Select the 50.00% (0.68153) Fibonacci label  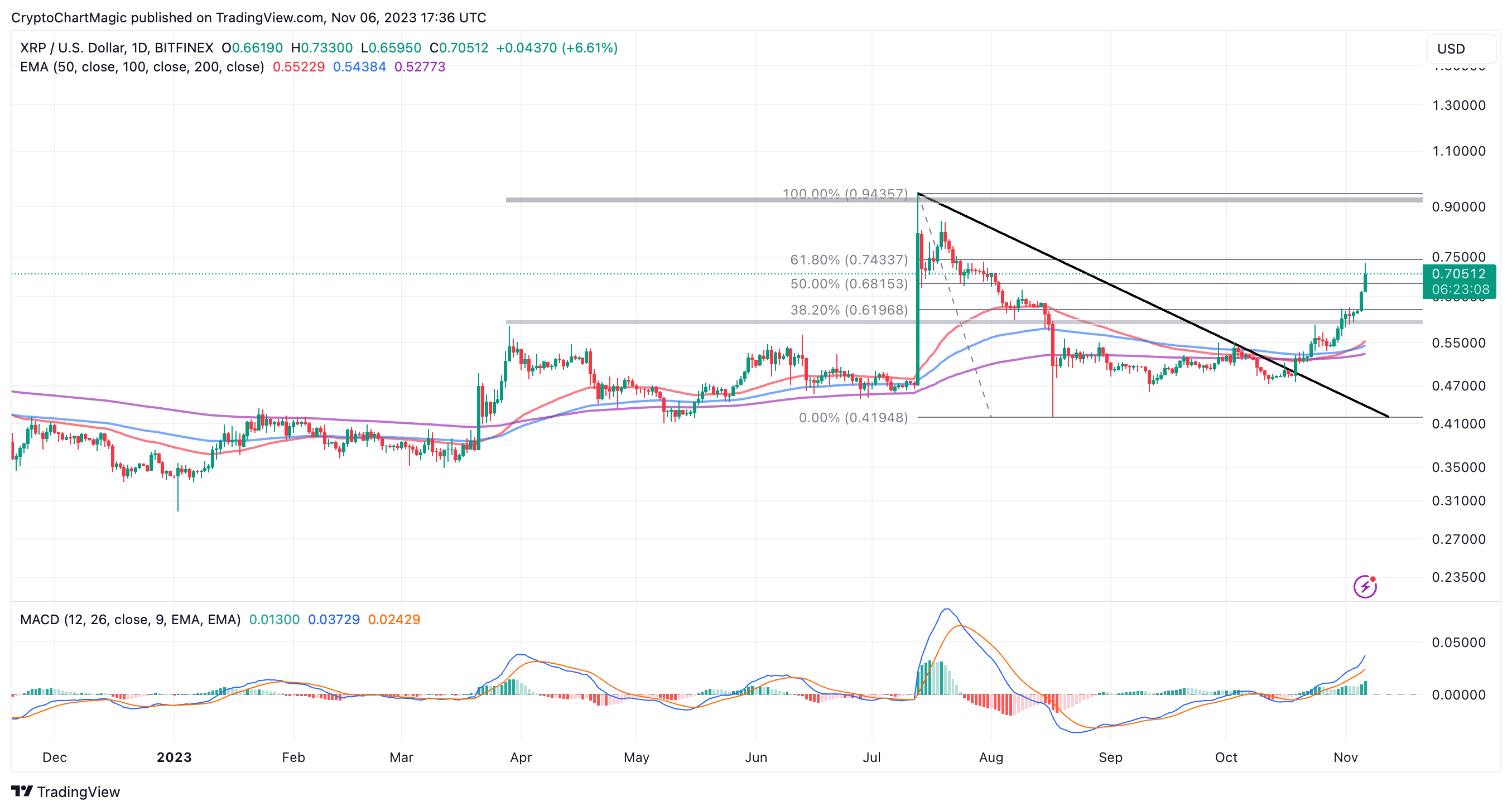click(x=848, y=284)
